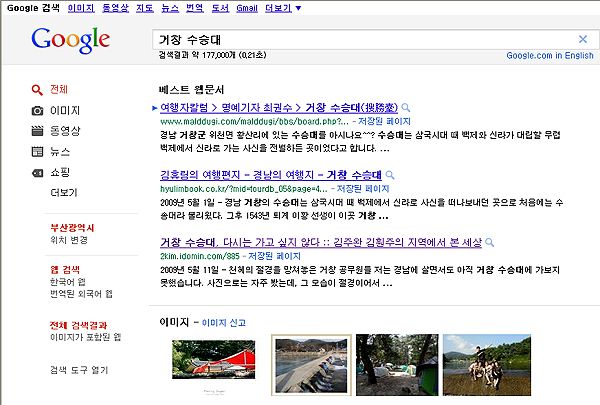Open 번역 in the top navigation bar
This screenshot has height=405, width=600.
[x=194, y=8]
